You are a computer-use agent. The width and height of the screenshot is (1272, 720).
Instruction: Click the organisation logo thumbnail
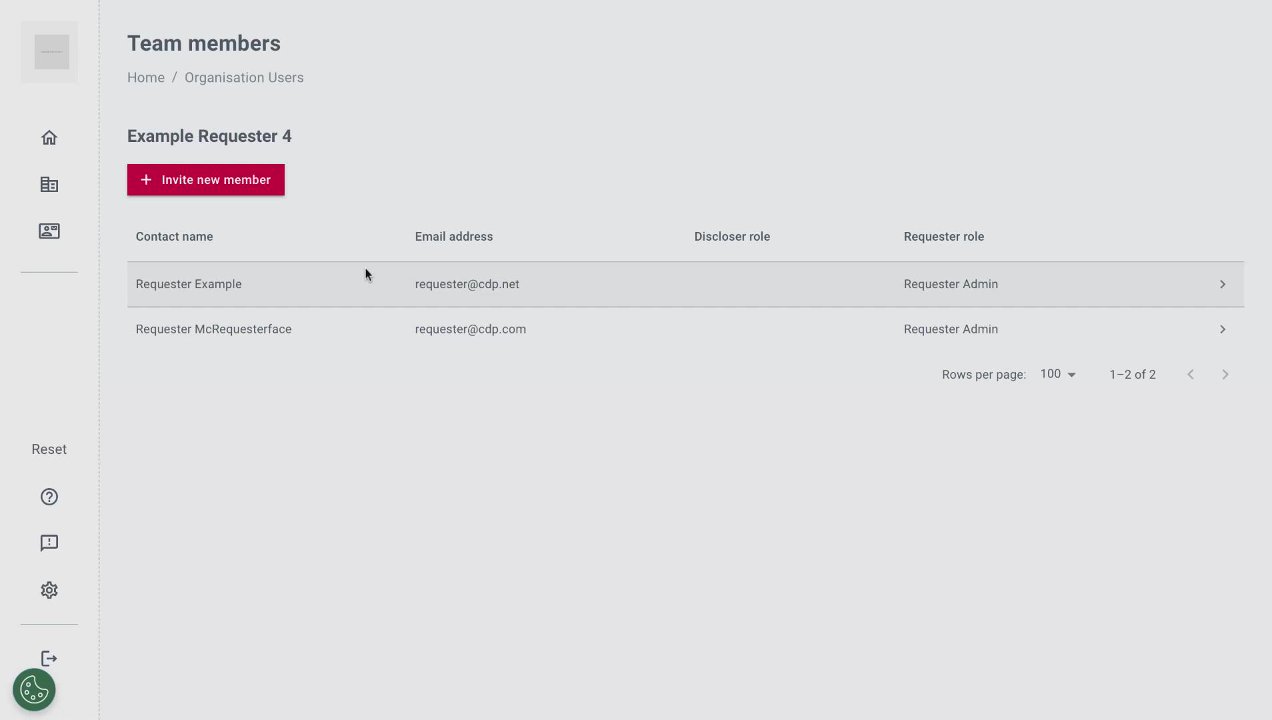(x=51, y=52)
